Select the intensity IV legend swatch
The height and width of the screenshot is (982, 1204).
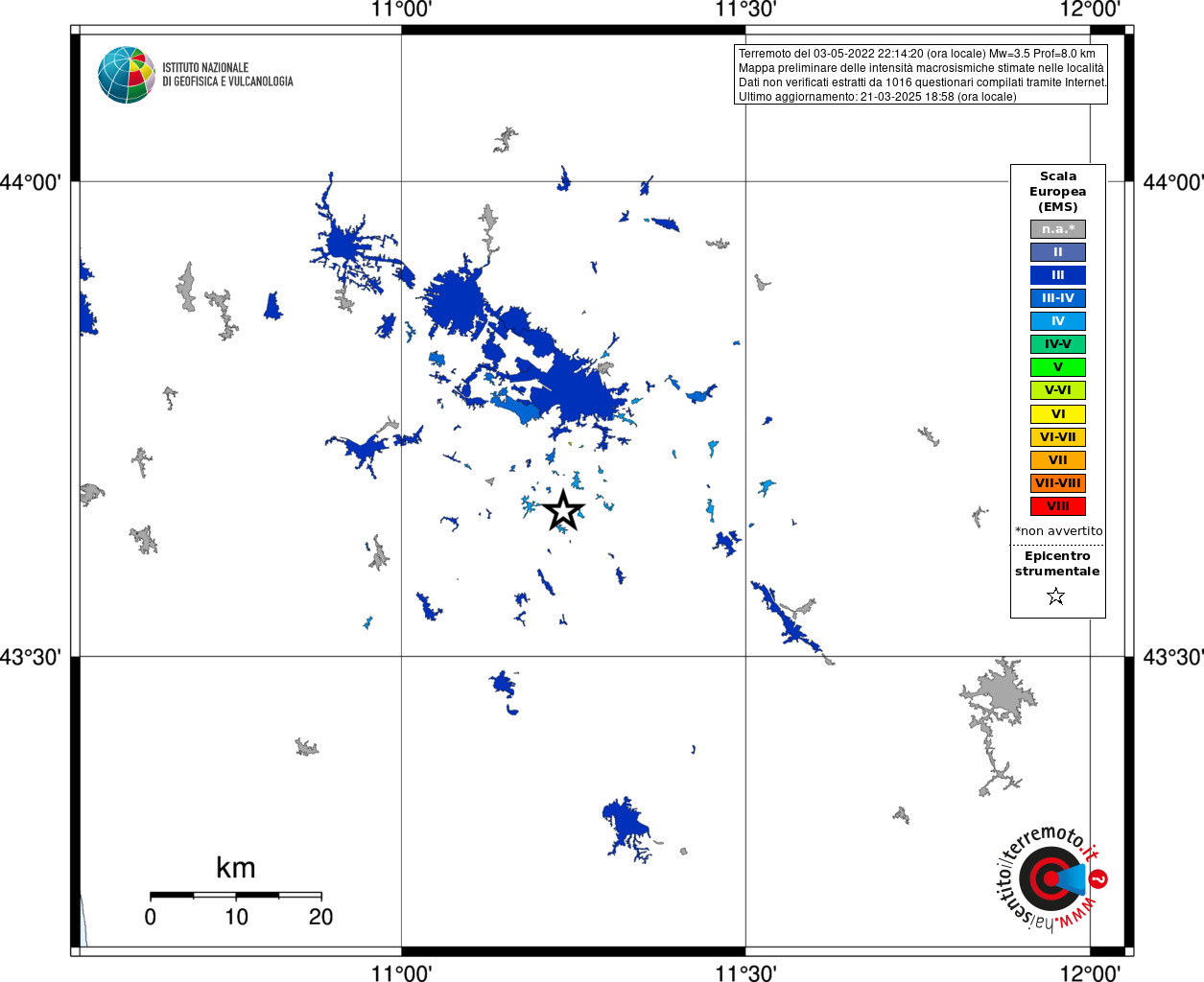click(1058, 321)
